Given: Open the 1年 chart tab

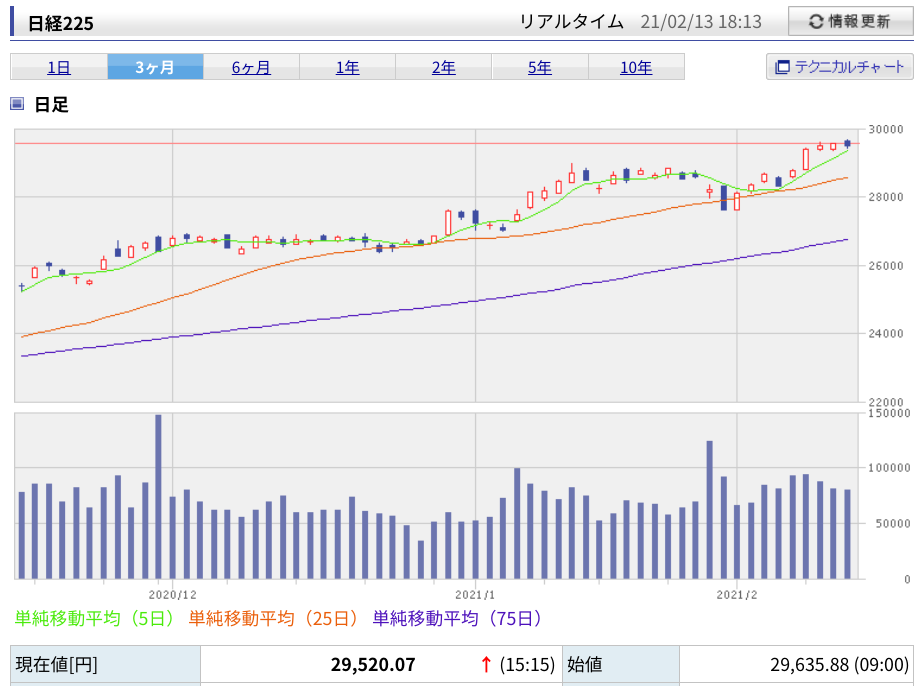Looking at the screenshot, I should 347,67.
